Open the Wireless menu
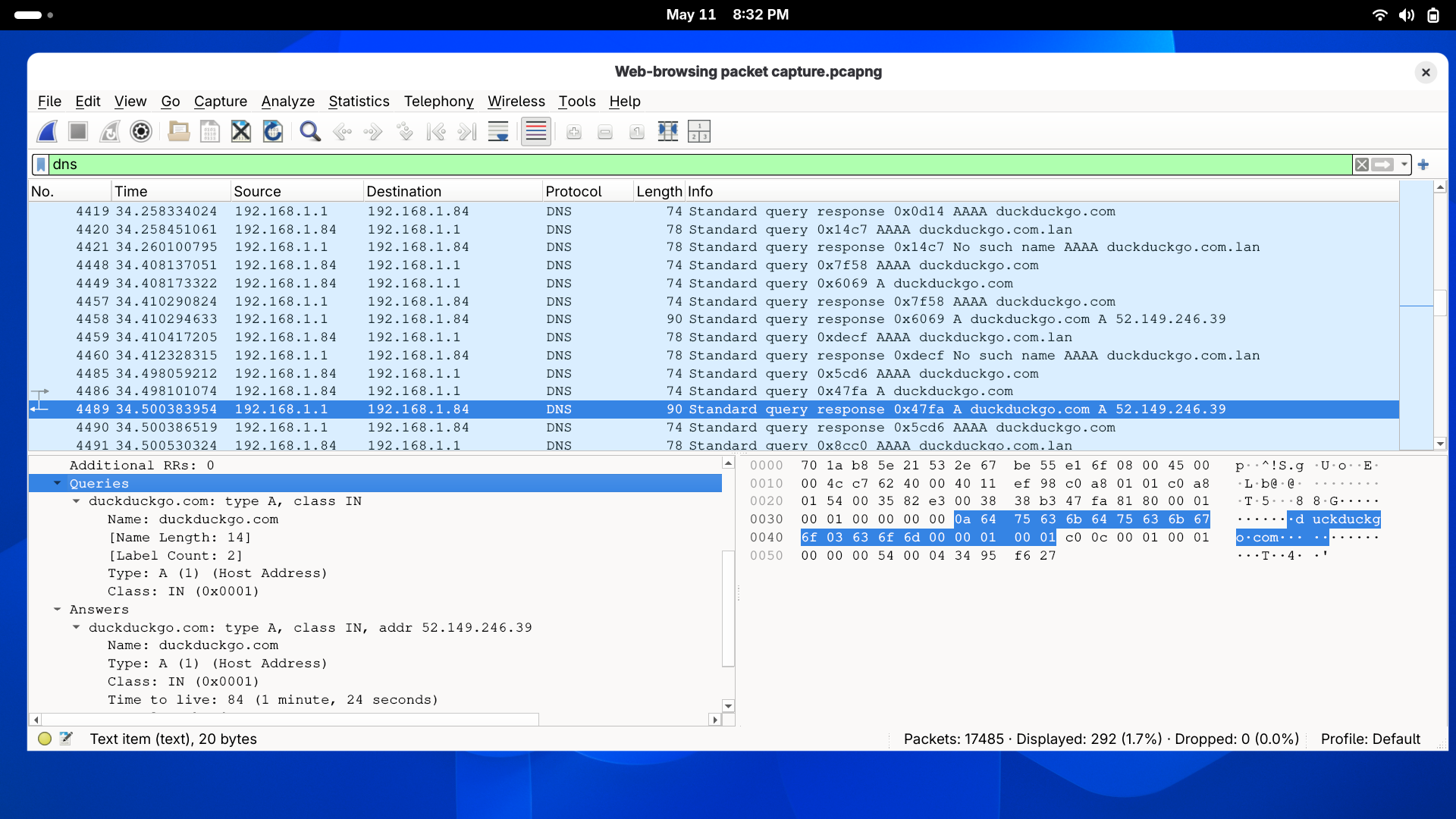The width and height of the screenshot is (1456, 819). pos(516,101)
